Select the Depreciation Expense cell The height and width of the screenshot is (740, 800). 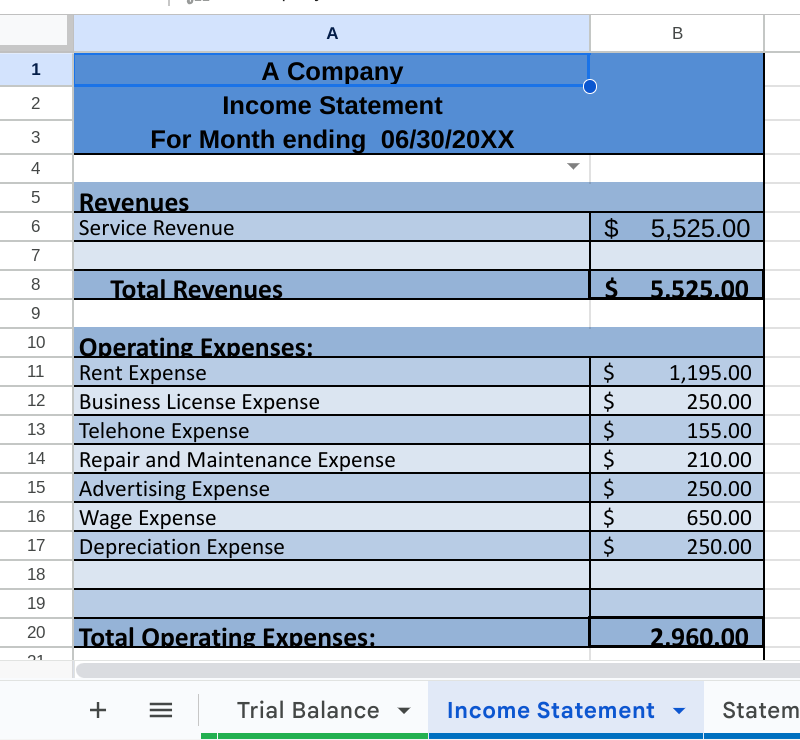[x=332, y=546]
